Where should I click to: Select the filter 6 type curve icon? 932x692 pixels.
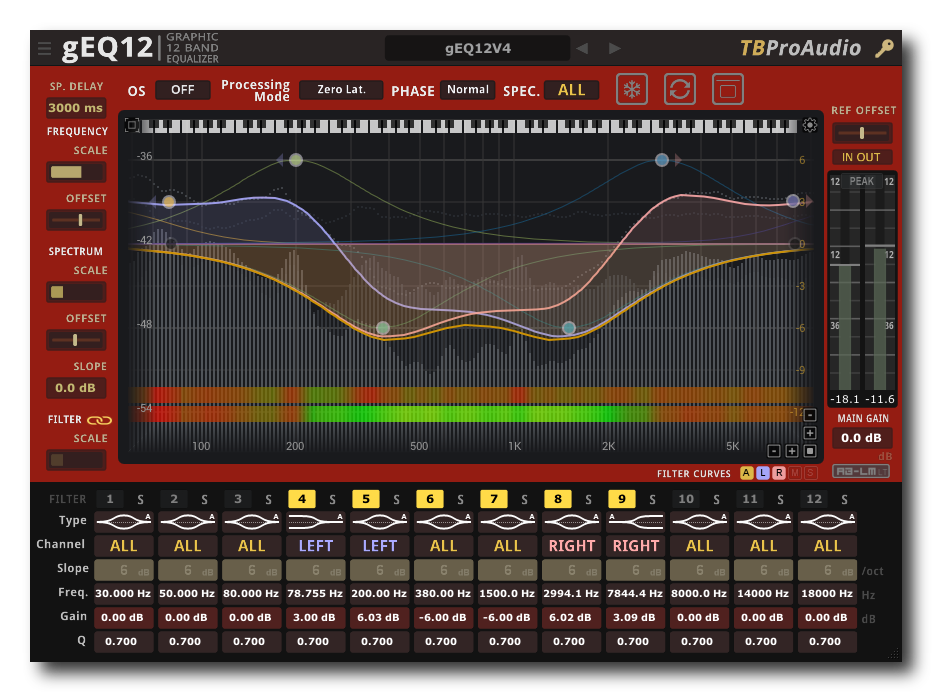[x=443, y=521]
